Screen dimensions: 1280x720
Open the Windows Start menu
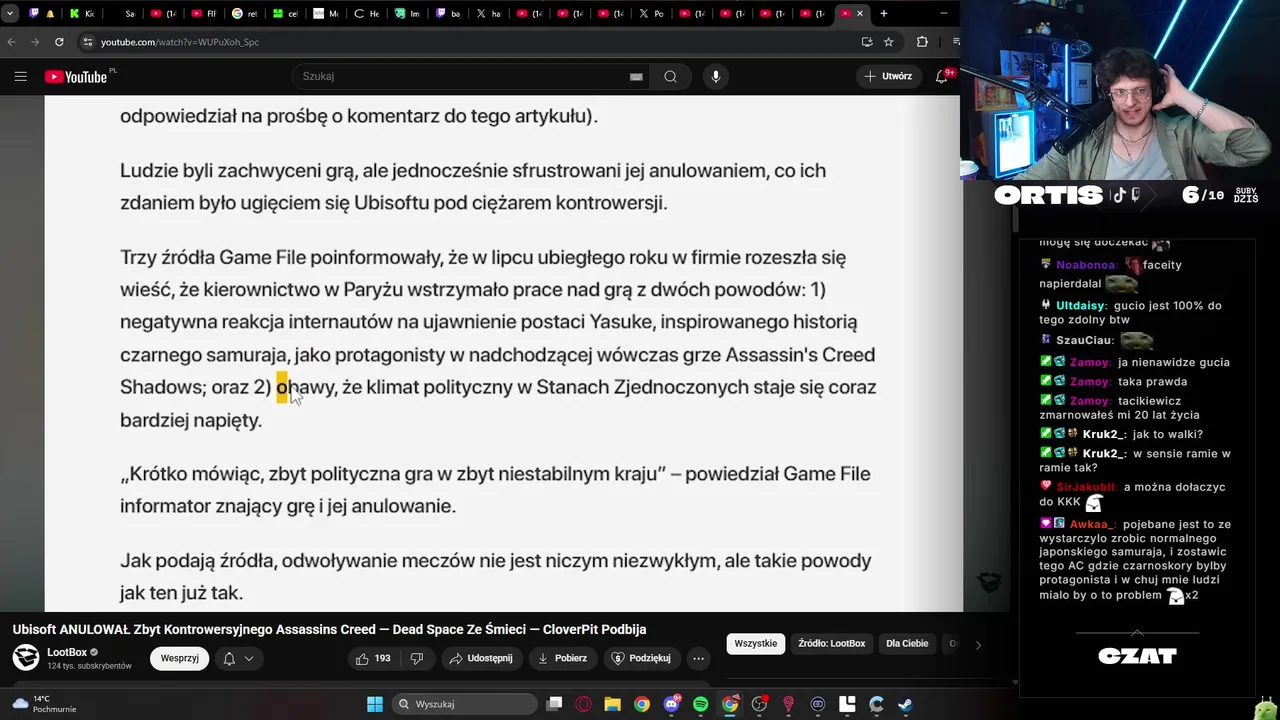point(375,704)
